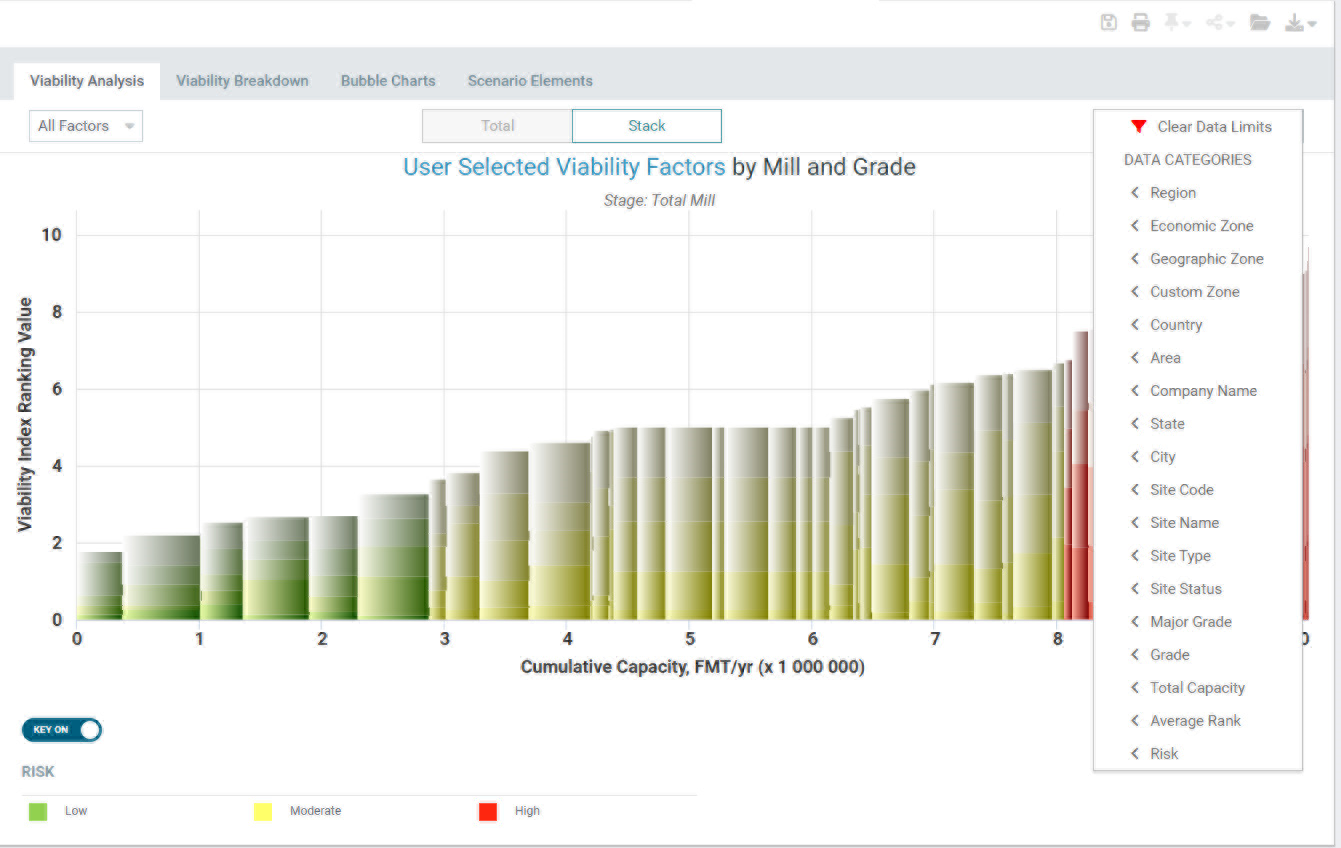Turn off the KEY ON switch
This screenshot has width=1341, height=848.
(61, 730)
